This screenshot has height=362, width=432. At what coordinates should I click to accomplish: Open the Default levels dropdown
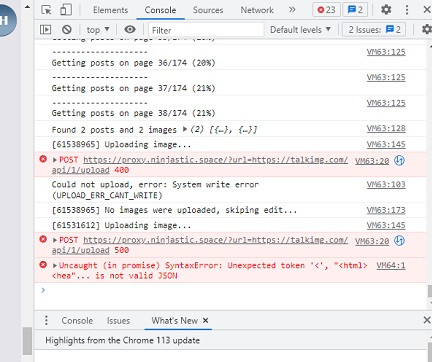(300, 30)
